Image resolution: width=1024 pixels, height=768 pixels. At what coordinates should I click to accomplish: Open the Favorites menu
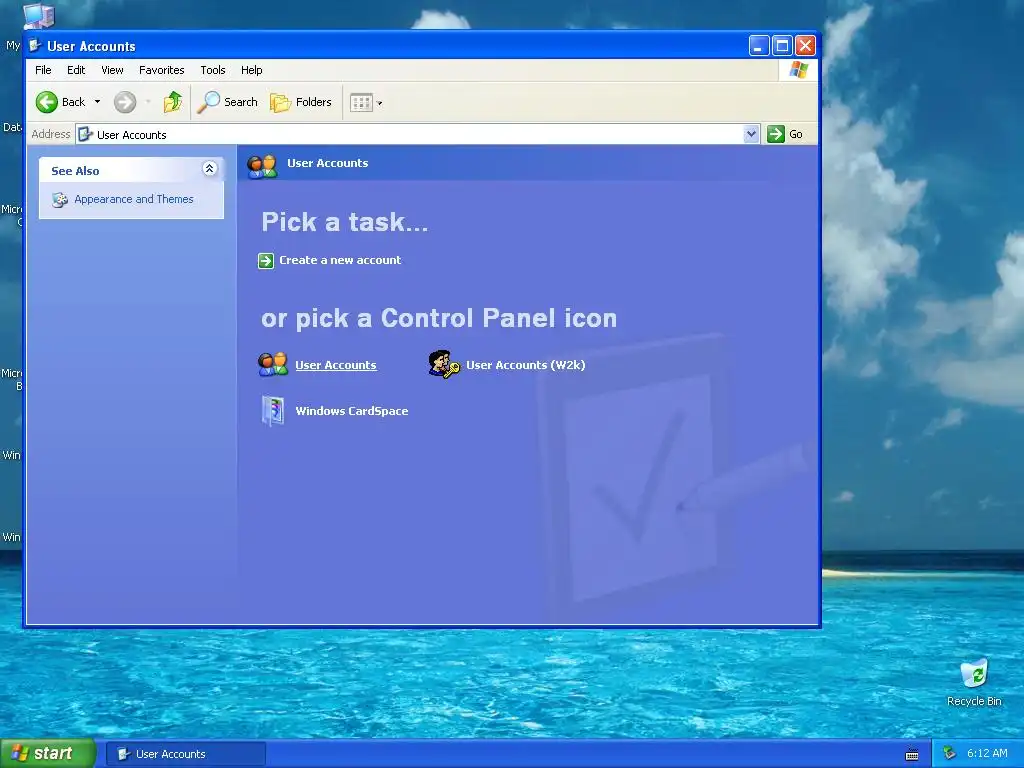(161, 70)
